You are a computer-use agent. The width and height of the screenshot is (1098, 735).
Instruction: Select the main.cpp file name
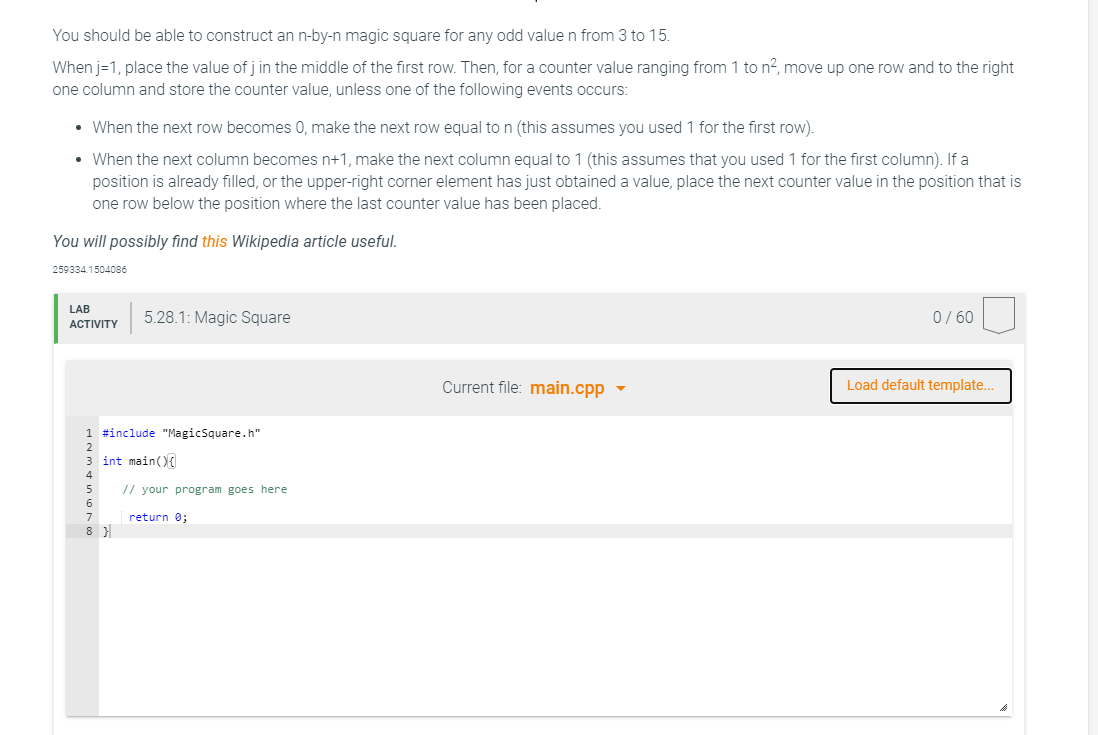pyautogui.click(x=567, y=388)
